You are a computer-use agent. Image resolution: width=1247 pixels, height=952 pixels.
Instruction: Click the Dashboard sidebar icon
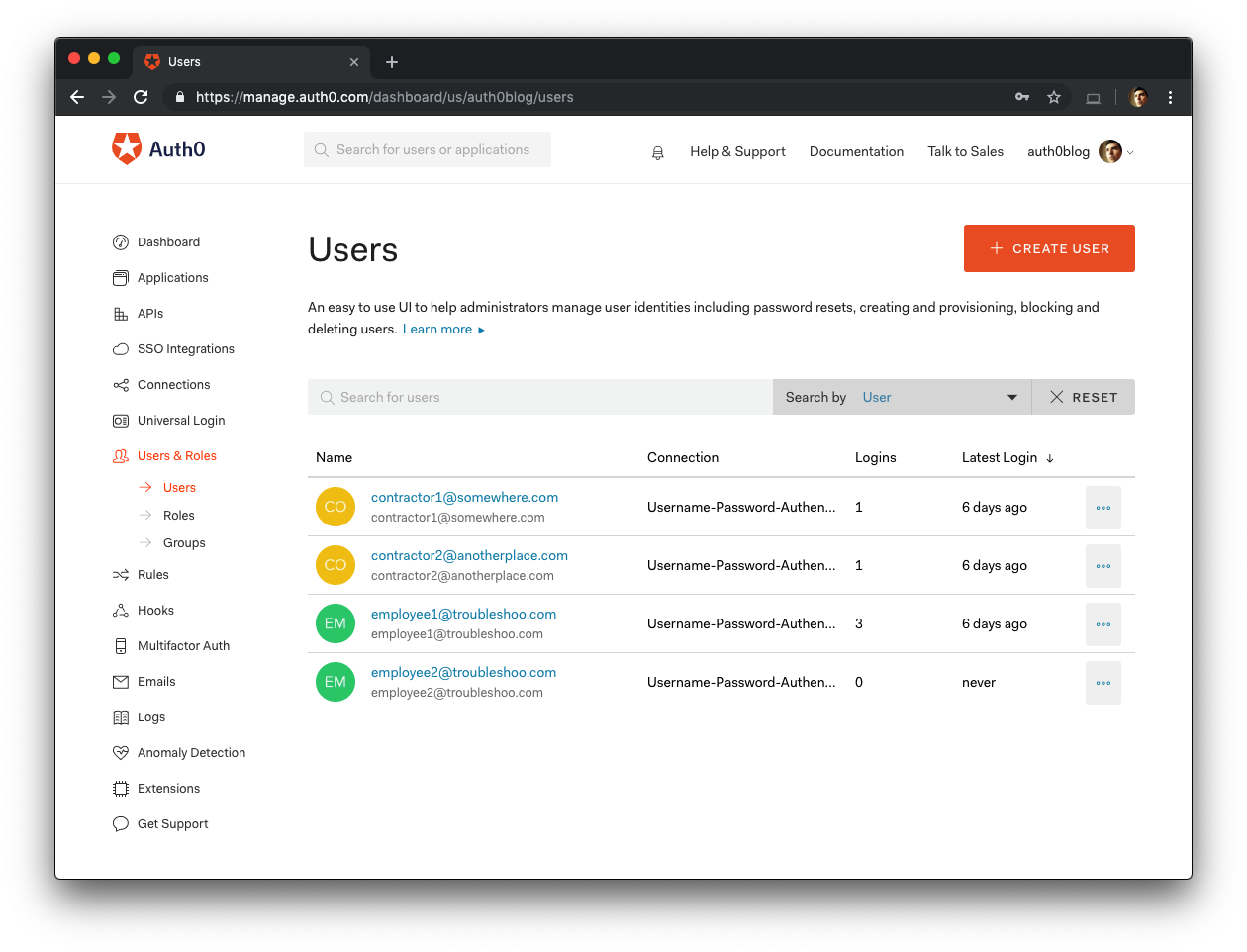tap(121, 242)
